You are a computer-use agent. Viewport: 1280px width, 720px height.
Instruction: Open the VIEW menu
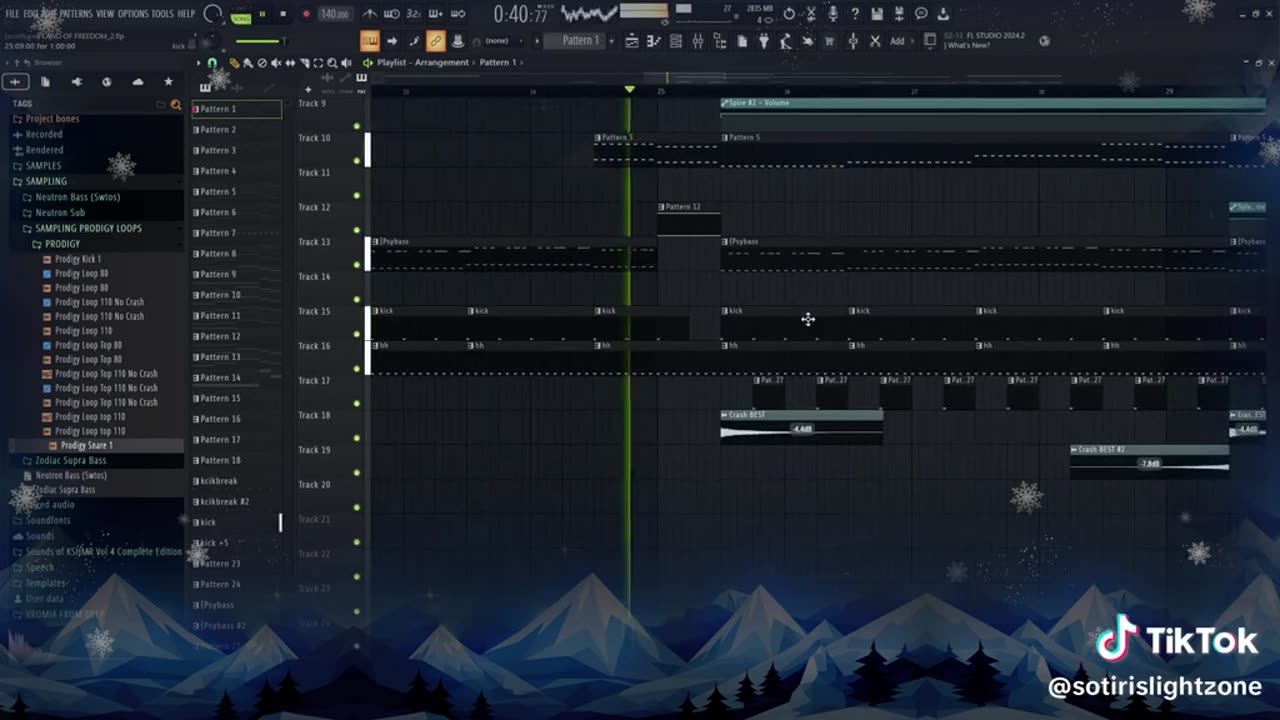click(x=105, y=14)
